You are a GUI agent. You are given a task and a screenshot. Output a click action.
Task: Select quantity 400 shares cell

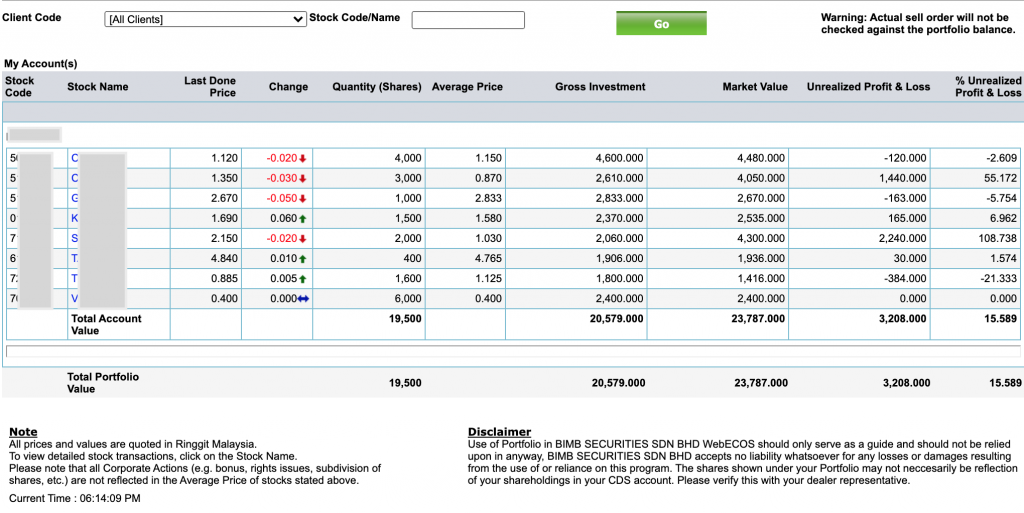tap(413, 259)
